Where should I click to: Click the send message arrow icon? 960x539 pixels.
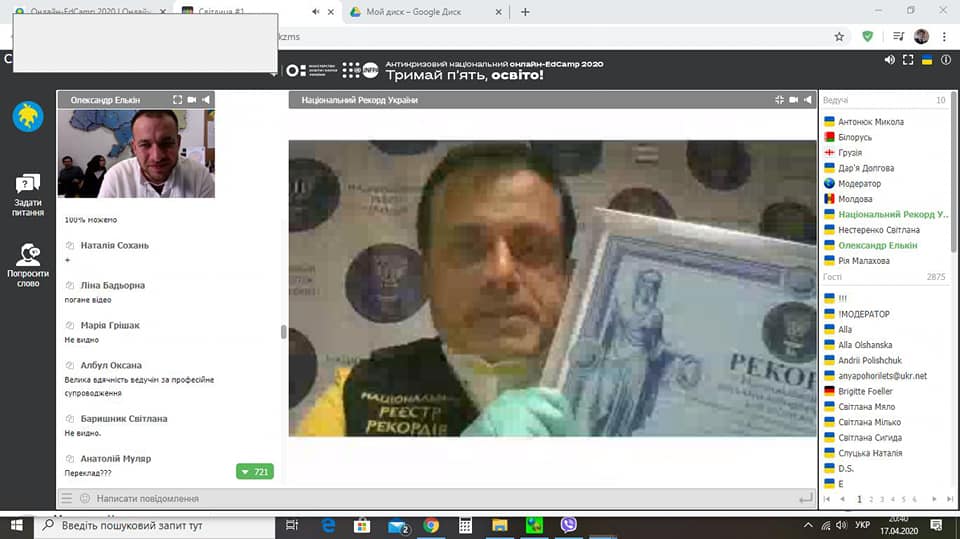click(x=805, y=498)
